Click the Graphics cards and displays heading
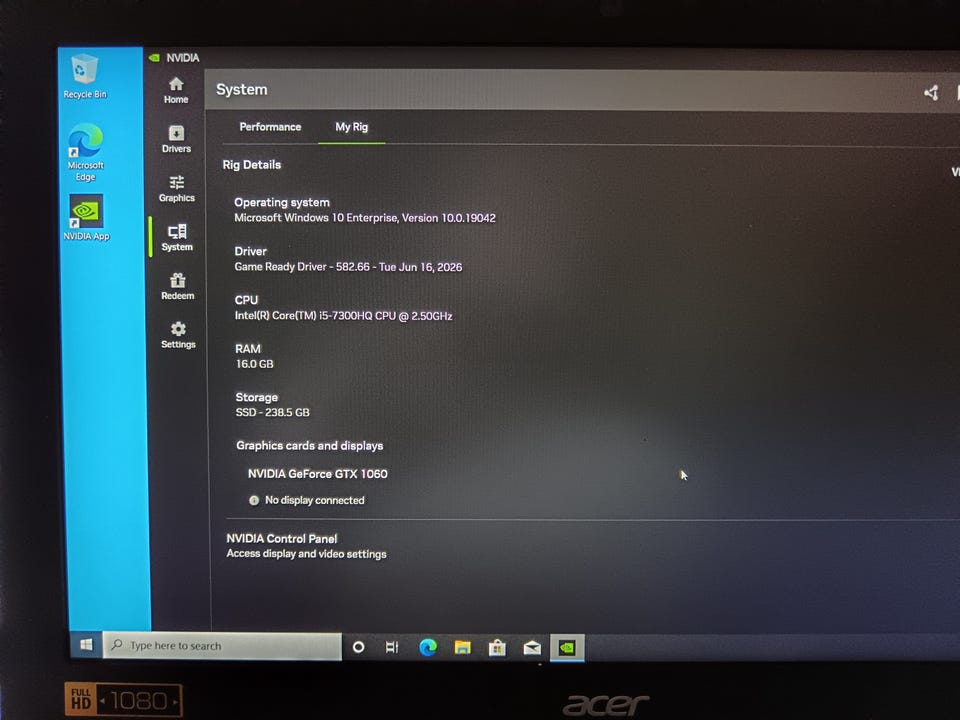This screenshot has width=960, height=720. point(310,445)
